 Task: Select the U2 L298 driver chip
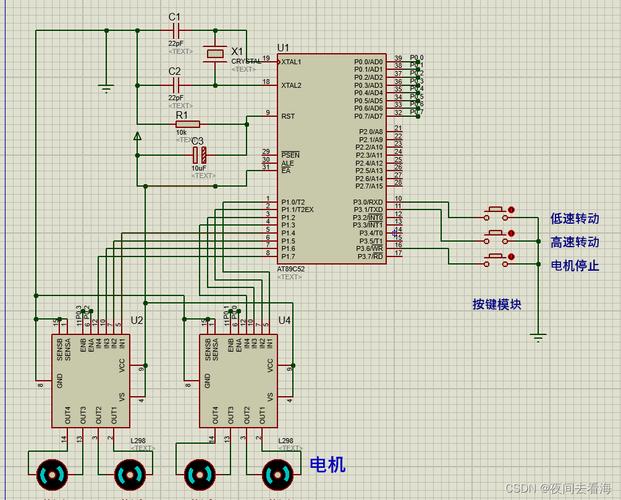[x=91, y=381]
